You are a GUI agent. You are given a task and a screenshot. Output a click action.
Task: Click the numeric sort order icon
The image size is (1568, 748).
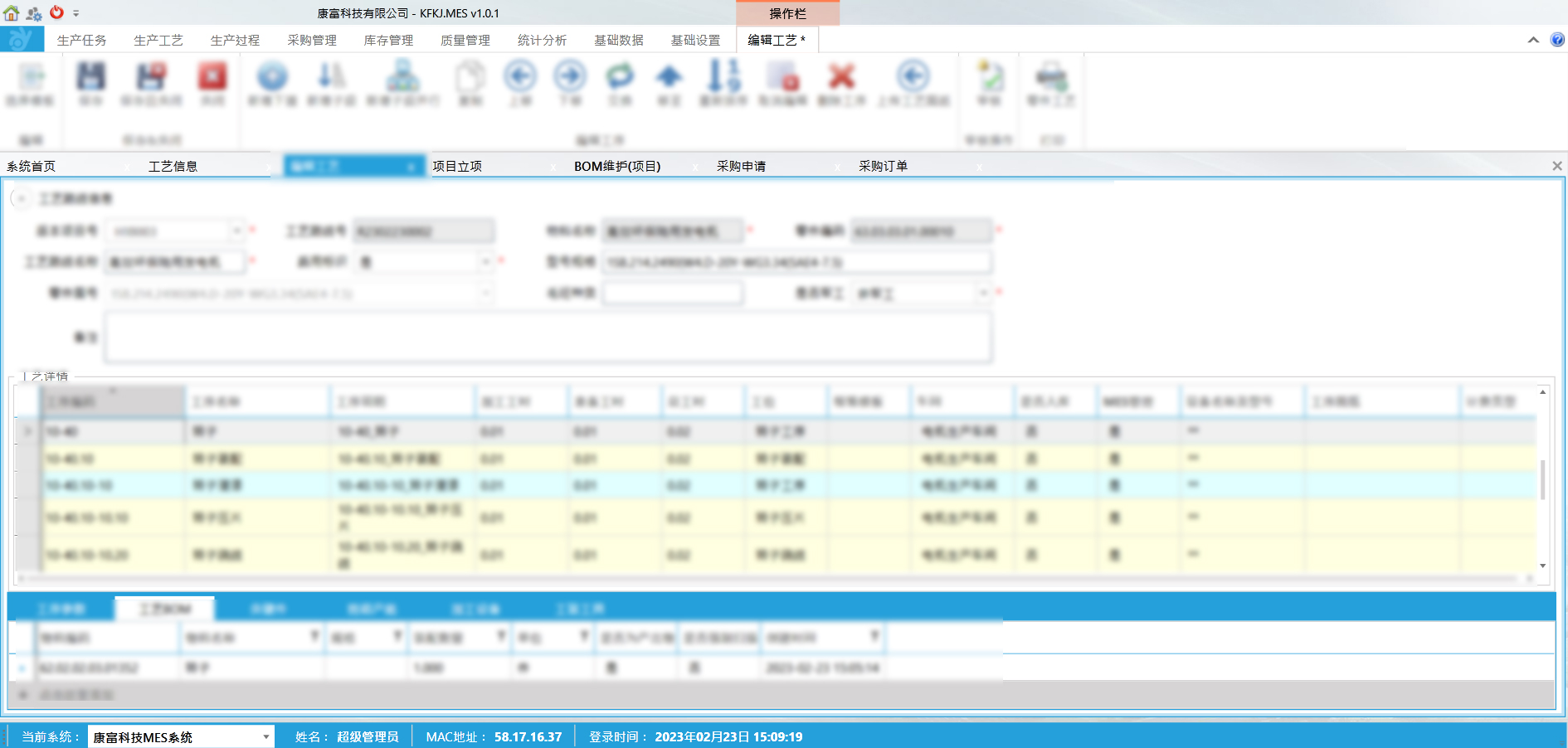[x=723, y=76]
